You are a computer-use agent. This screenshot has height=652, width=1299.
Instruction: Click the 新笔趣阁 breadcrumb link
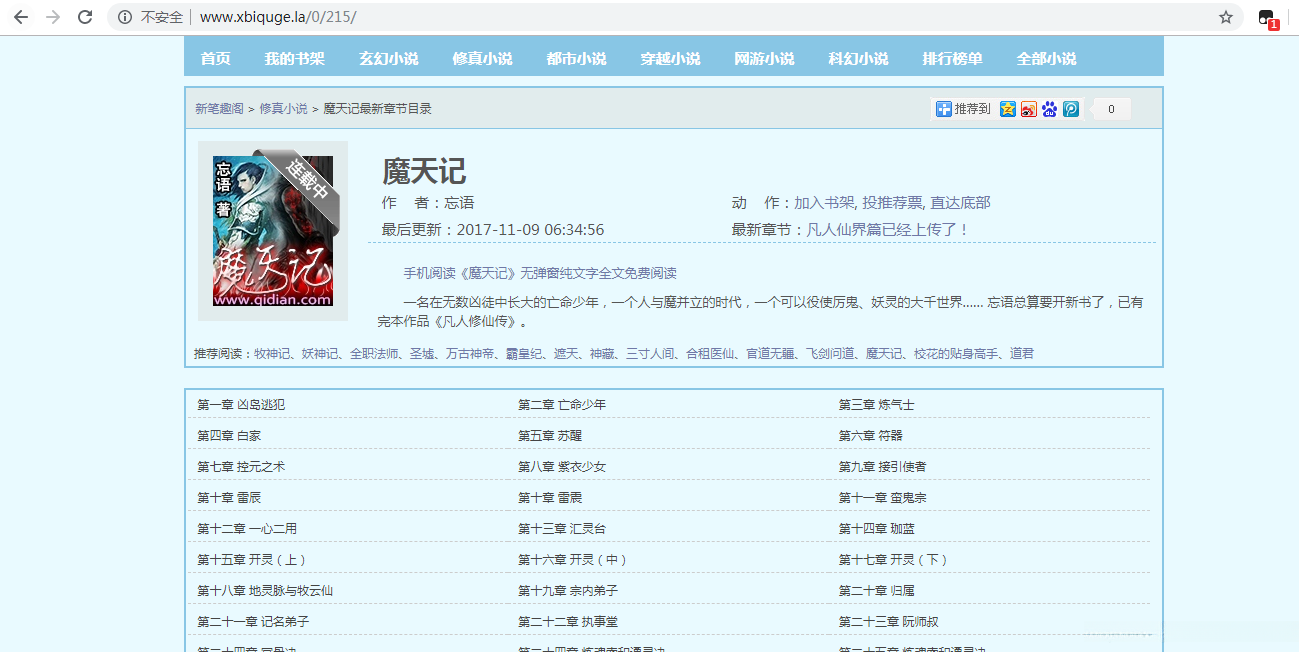pyautogui.click(x=219, y=109)
